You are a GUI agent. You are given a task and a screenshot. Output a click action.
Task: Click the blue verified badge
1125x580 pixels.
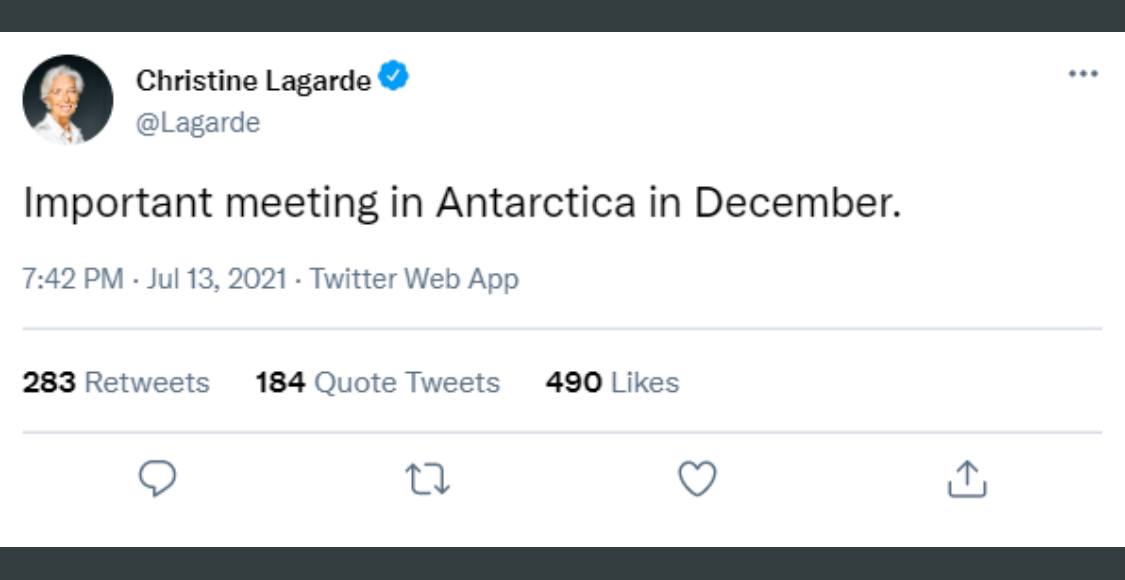click(x=394, y=77)
